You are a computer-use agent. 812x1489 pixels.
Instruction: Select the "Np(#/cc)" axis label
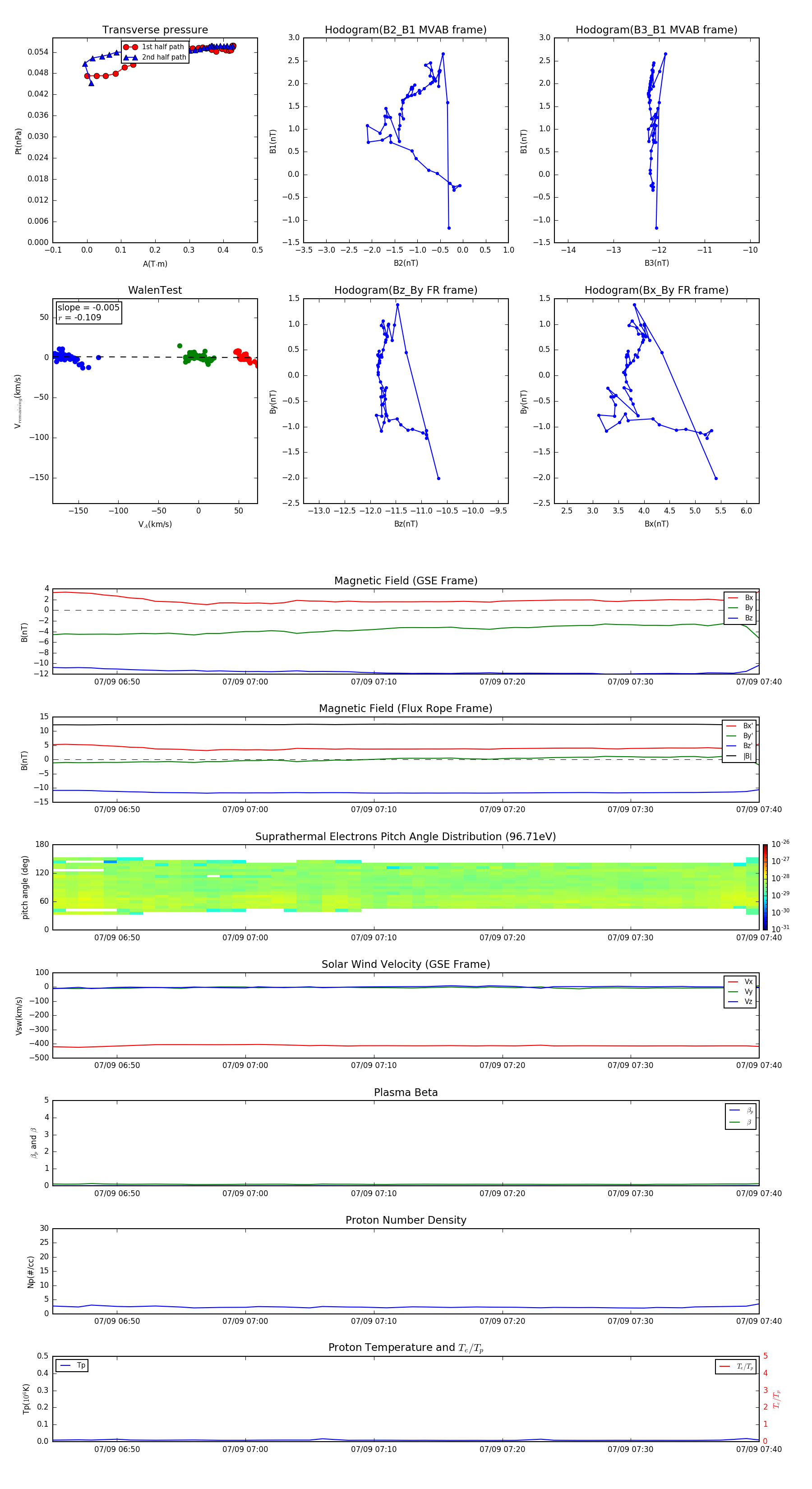(31, 1272)
